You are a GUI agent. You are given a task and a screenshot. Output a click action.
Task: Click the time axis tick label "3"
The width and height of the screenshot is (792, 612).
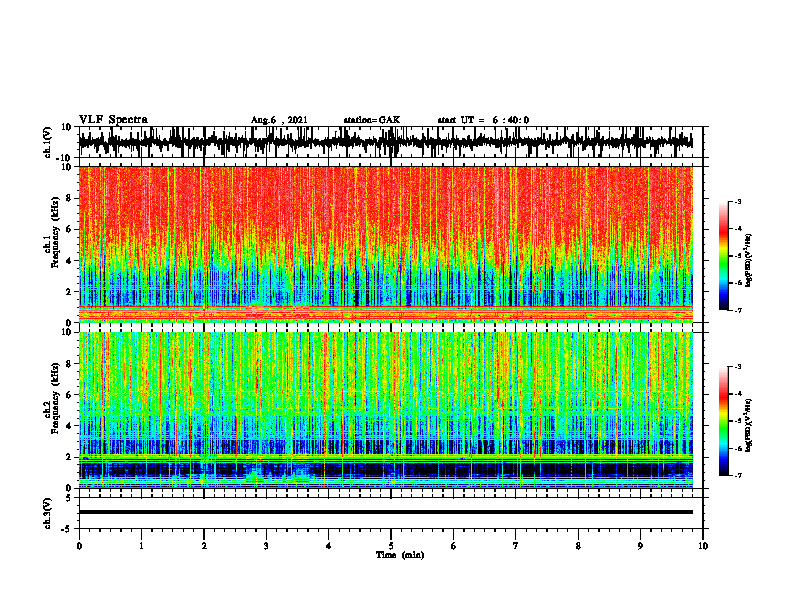266,546
